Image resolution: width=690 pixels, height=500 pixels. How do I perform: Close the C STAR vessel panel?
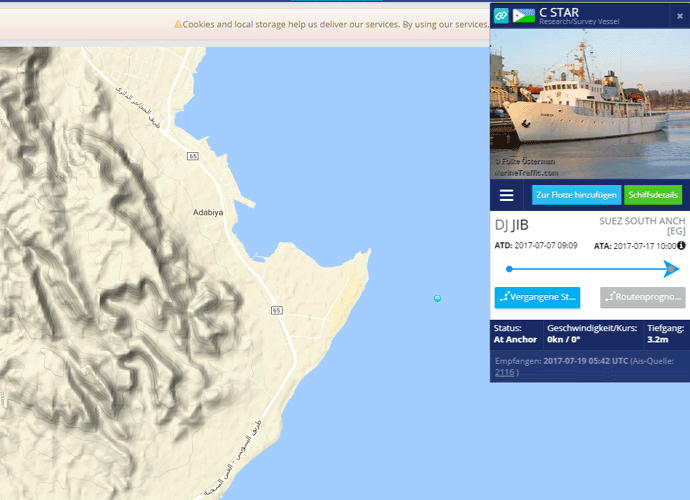tap(680, 16)
